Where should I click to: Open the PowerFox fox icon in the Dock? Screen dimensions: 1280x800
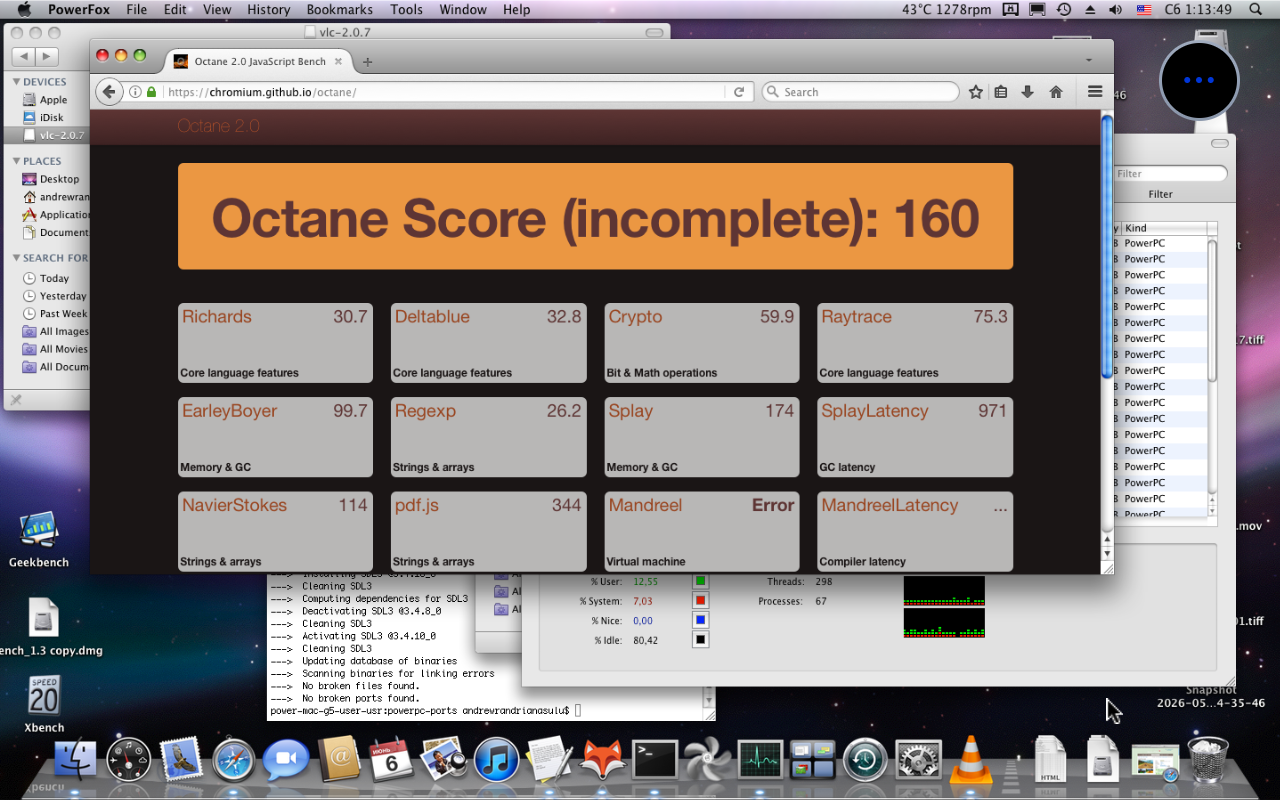tap(602, 760)
